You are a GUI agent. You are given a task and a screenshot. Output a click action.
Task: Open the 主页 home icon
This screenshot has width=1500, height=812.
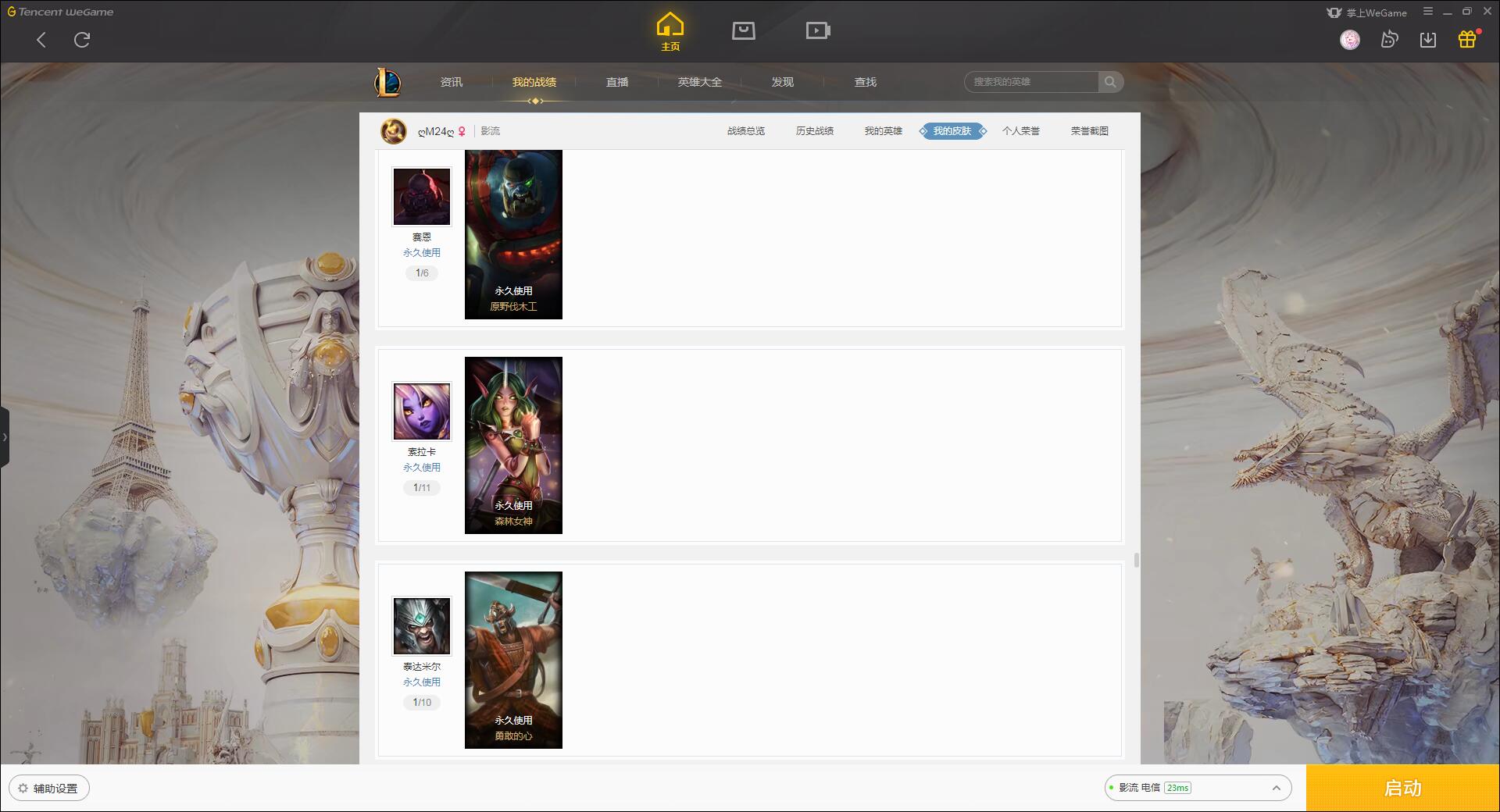pos(670,31)
